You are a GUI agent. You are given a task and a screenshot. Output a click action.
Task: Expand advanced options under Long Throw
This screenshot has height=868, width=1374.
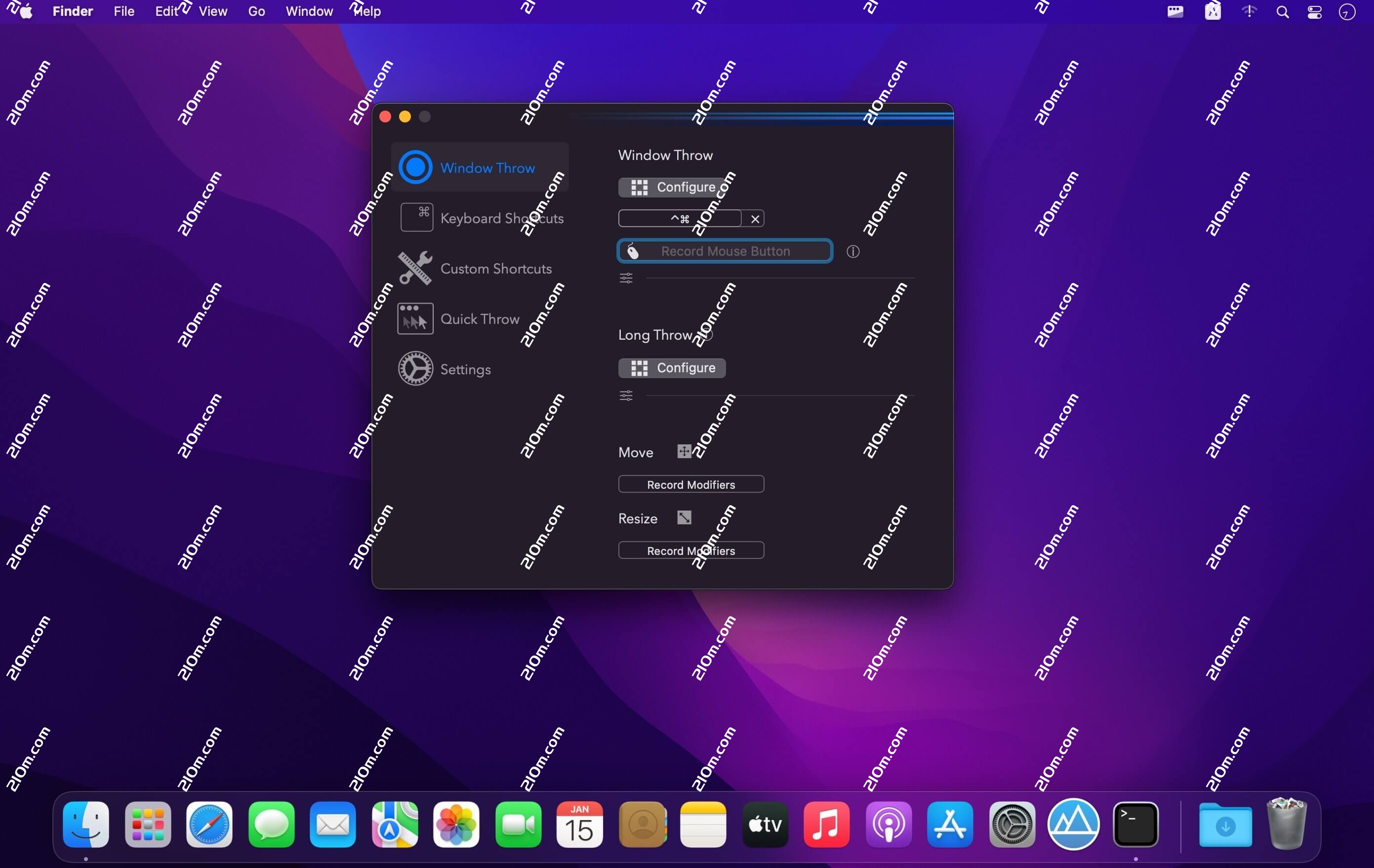click(x=626, y=396)
